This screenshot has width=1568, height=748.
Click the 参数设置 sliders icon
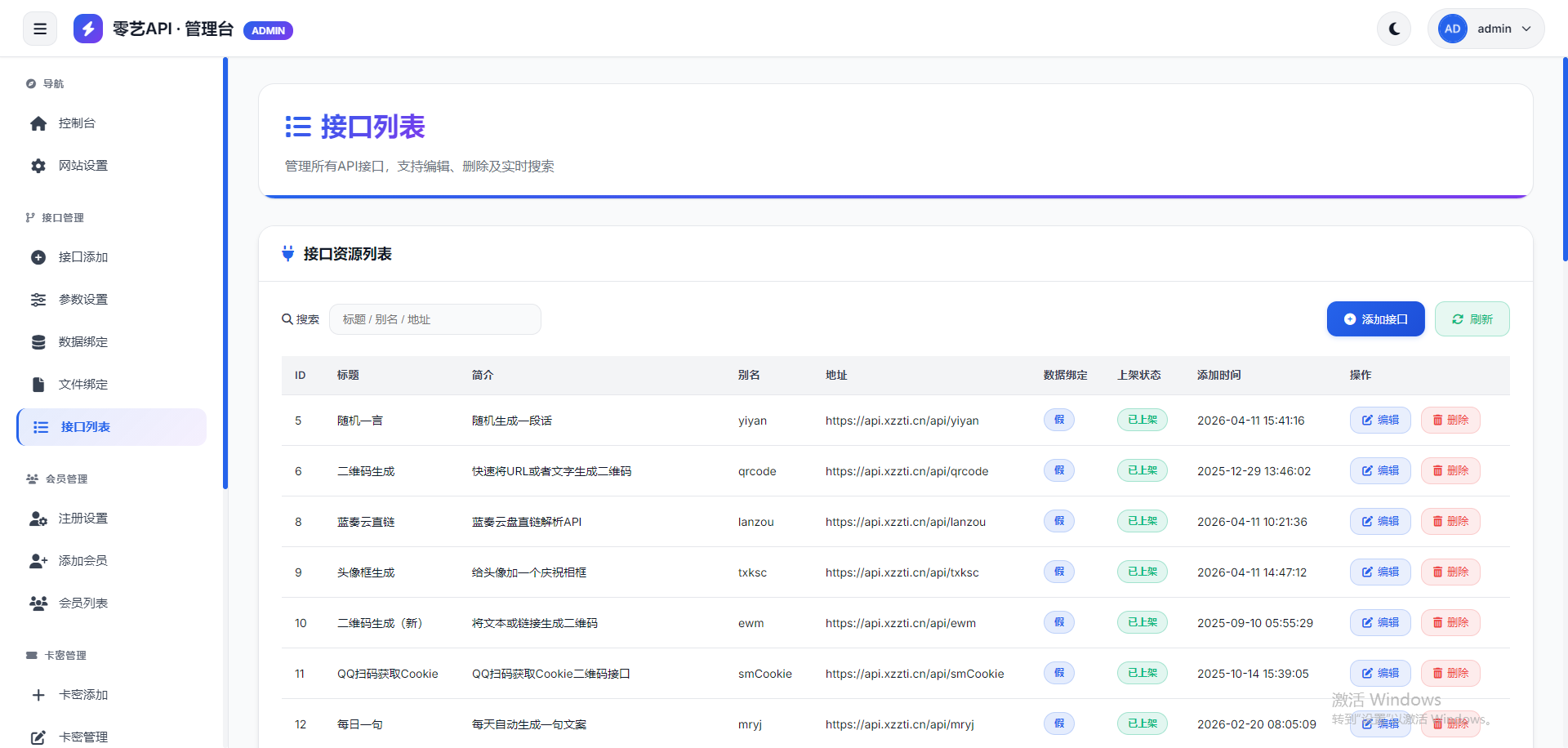click(38, 300)
